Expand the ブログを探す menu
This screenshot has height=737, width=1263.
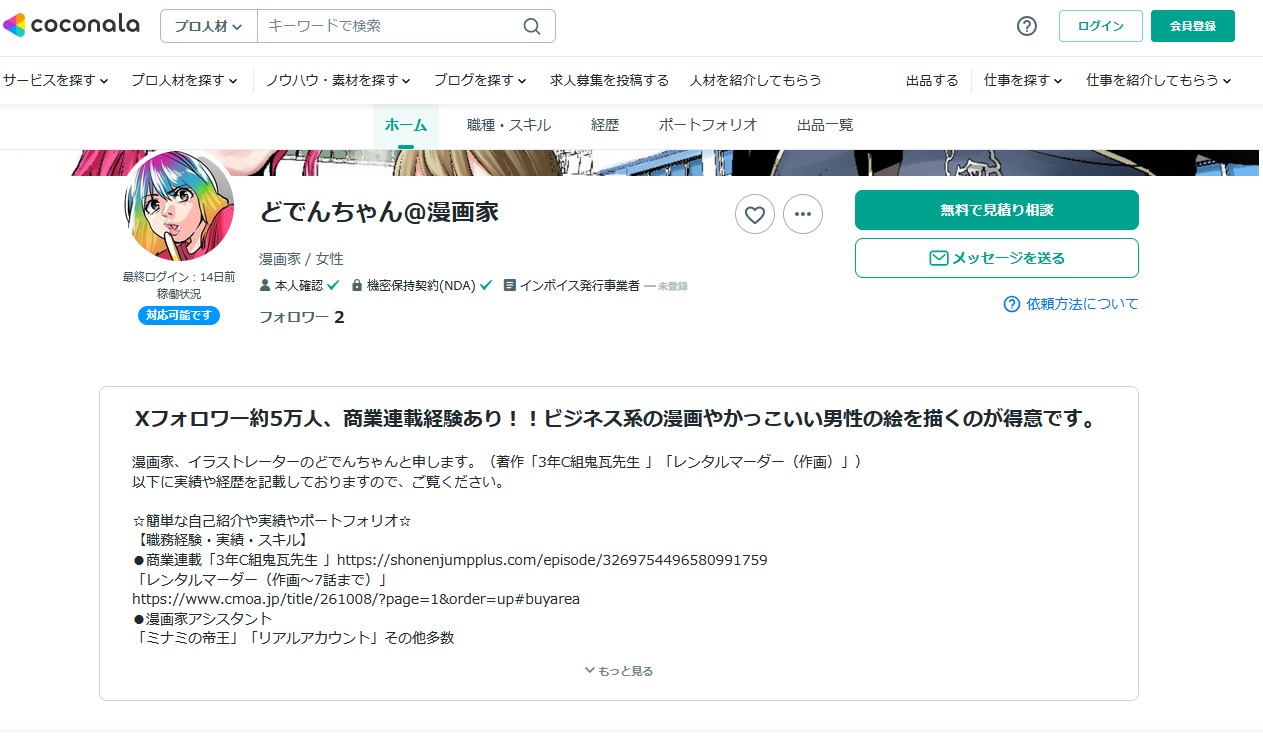[x=480, y=80]
